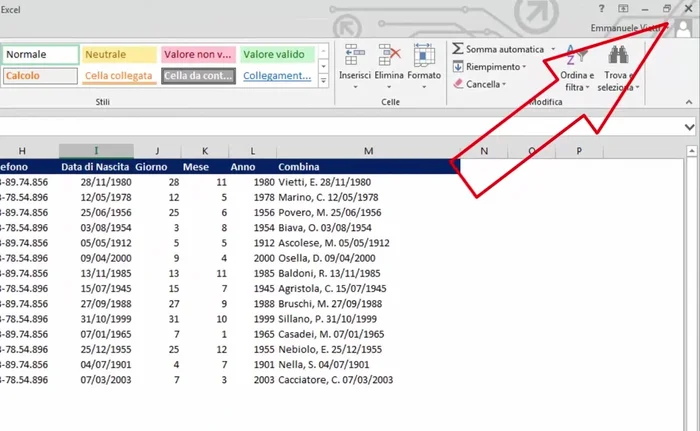Open the Inserisci dropdown arrow
The image size is (700, 431).
coord(355,87)
